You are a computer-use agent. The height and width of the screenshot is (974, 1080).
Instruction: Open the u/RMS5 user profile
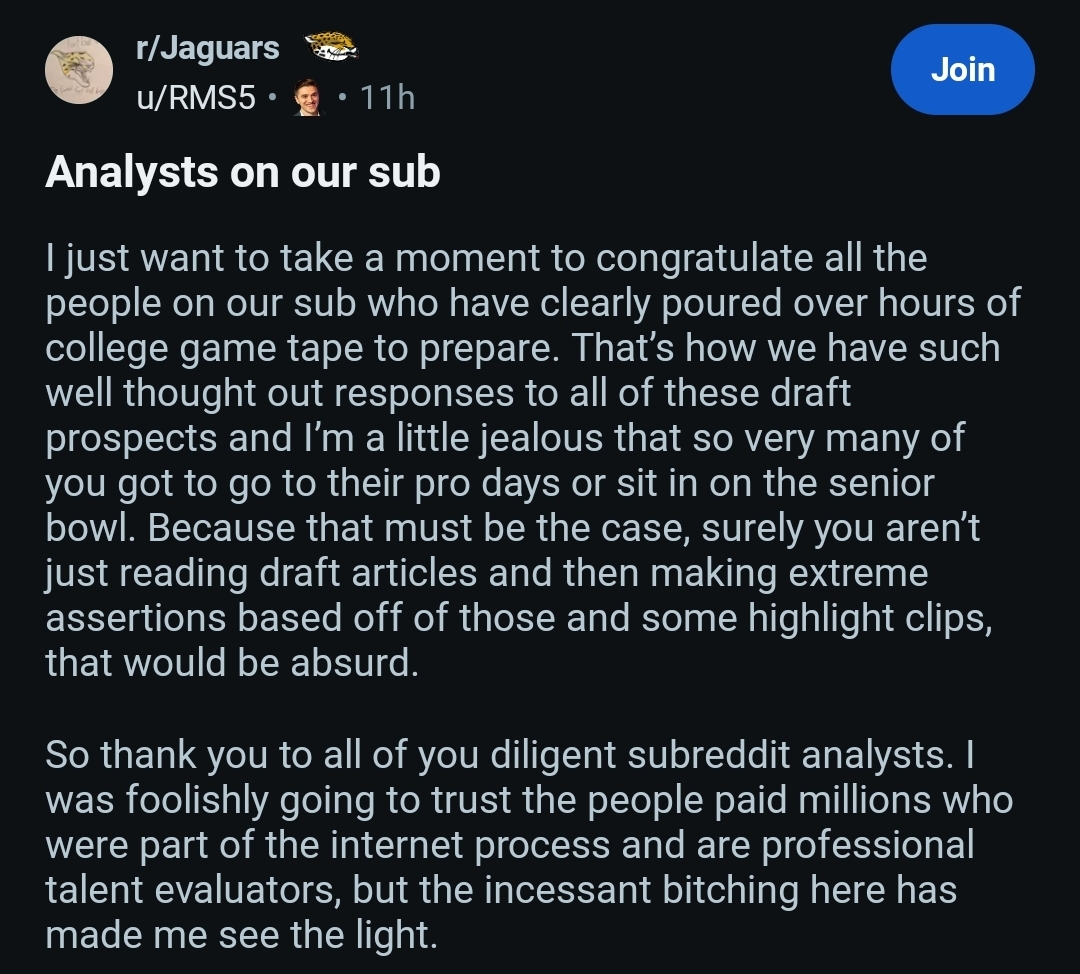[196, 97]
